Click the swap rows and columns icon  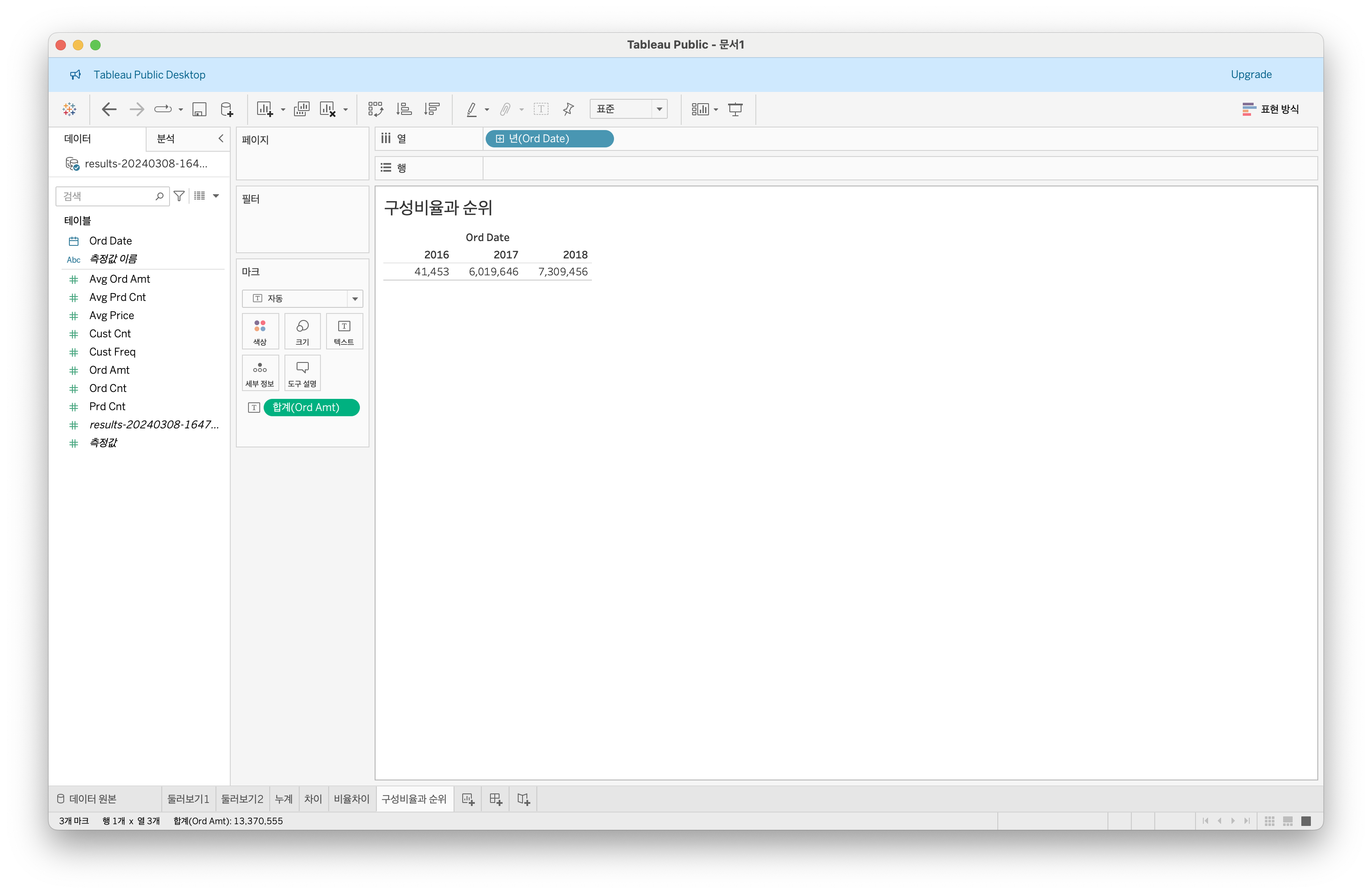coord(375,109)
